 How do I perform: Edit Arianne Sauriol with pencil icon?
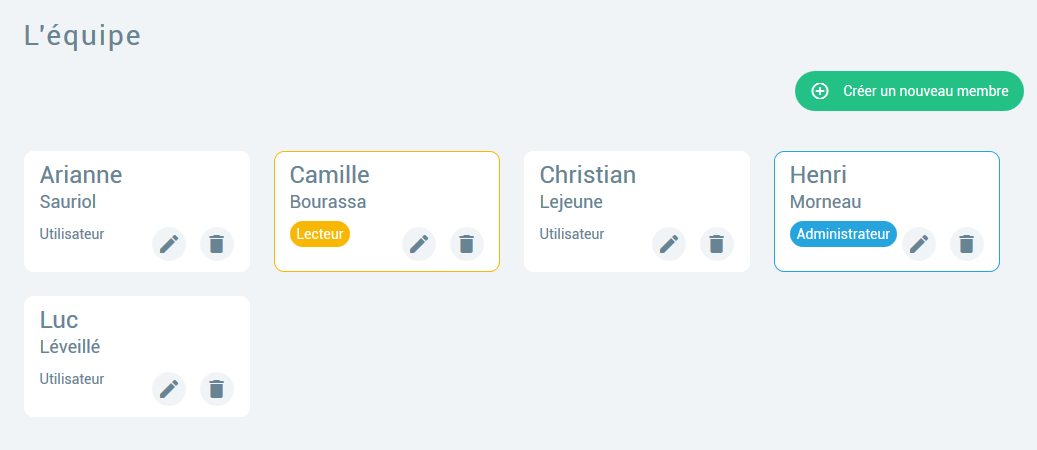(169, 244)
